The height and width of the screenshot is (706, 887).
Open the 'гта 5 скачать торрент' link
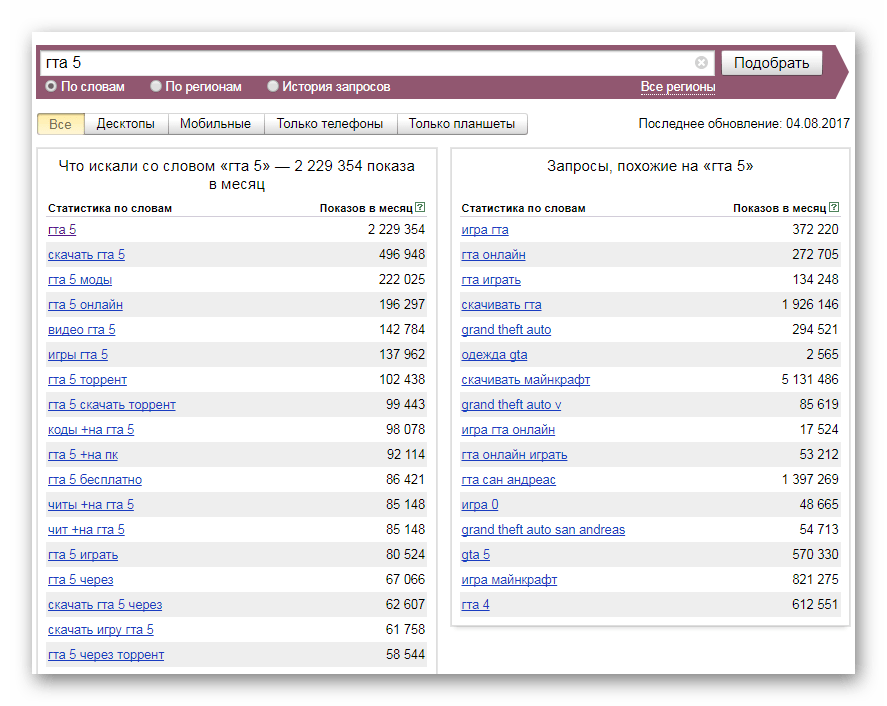(112, 404)
